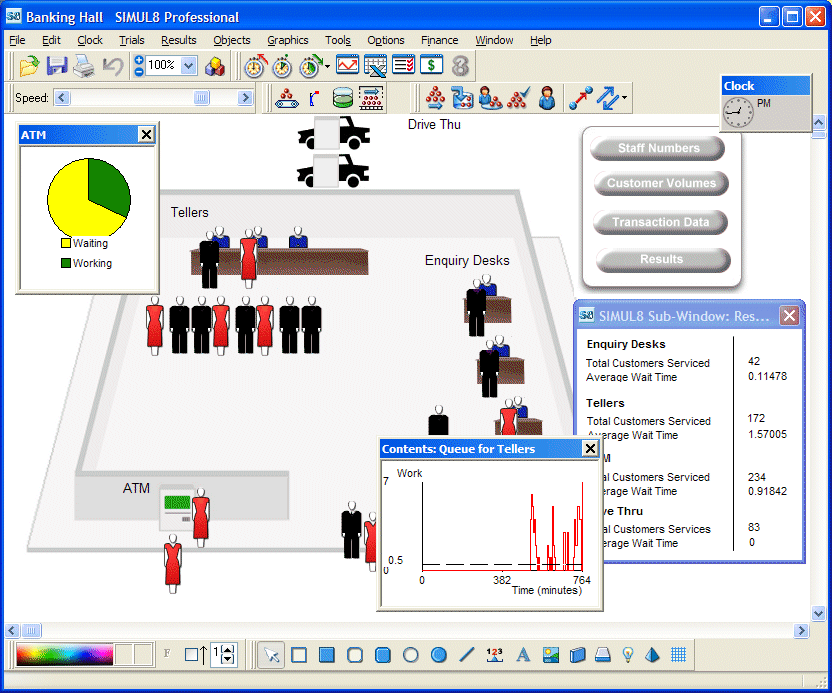Click the Staff Numbers button
Image resolution: width=832 pixels, height=693 pixels.
658,148
